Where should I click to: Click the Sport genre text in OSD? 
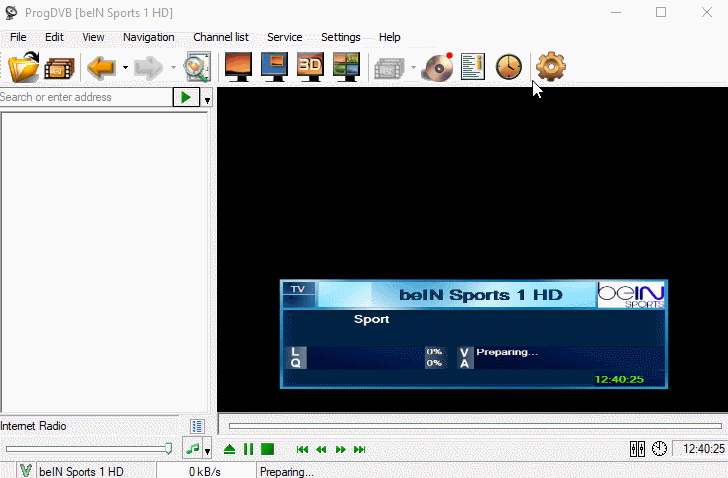click(371, 319)
